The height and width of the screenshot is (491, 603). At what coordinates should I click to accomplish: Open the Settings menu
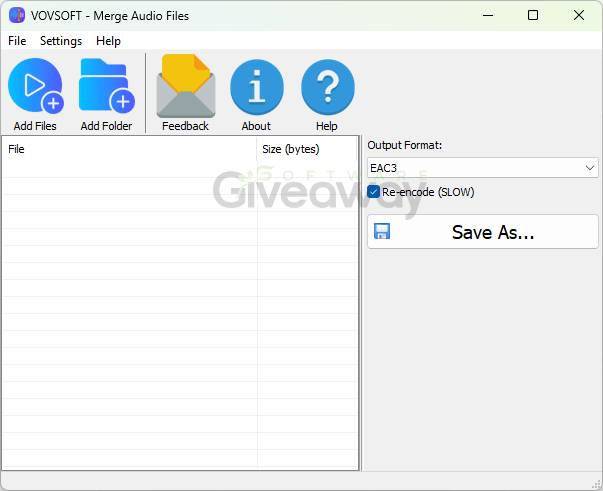(61, 41)
